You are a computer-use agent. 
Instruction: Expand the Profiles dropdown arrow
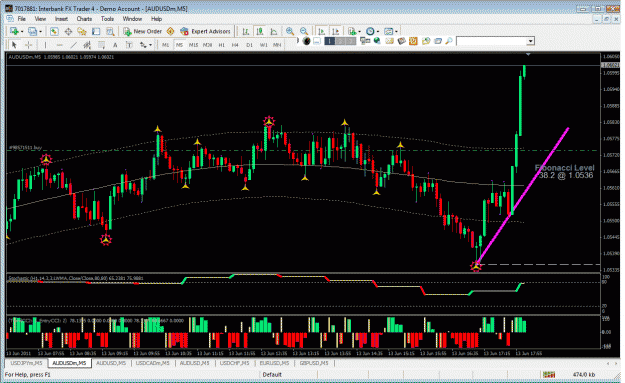click(40, 31)
